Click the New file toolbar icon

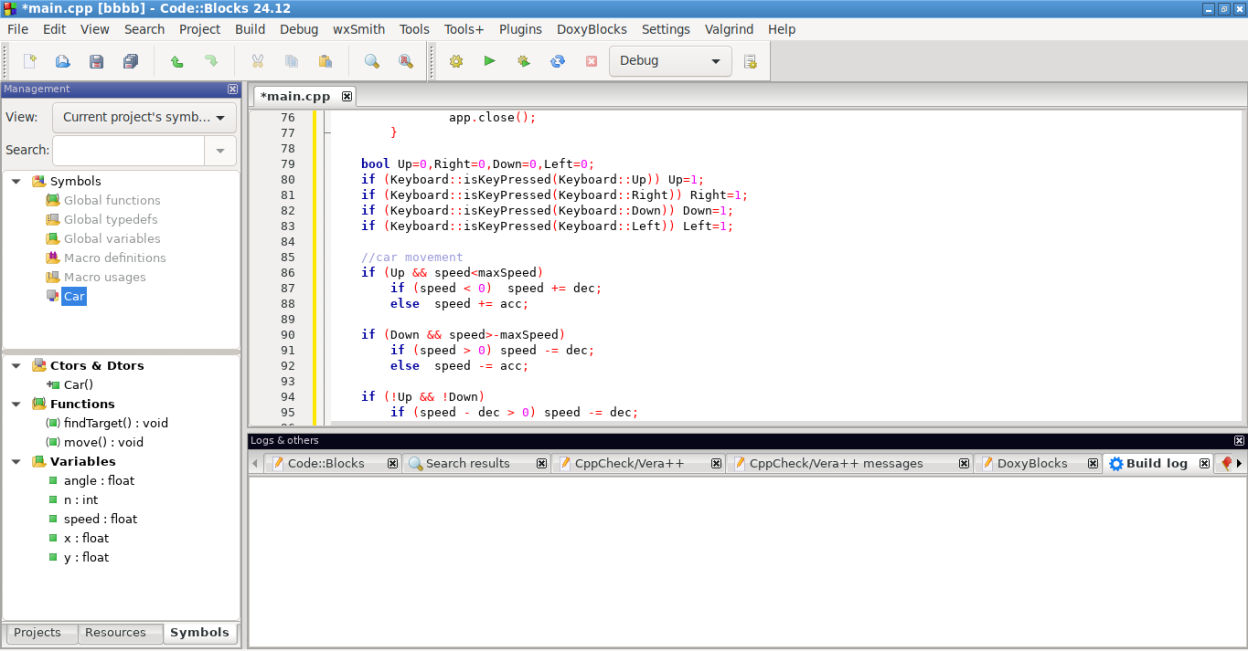30,61
